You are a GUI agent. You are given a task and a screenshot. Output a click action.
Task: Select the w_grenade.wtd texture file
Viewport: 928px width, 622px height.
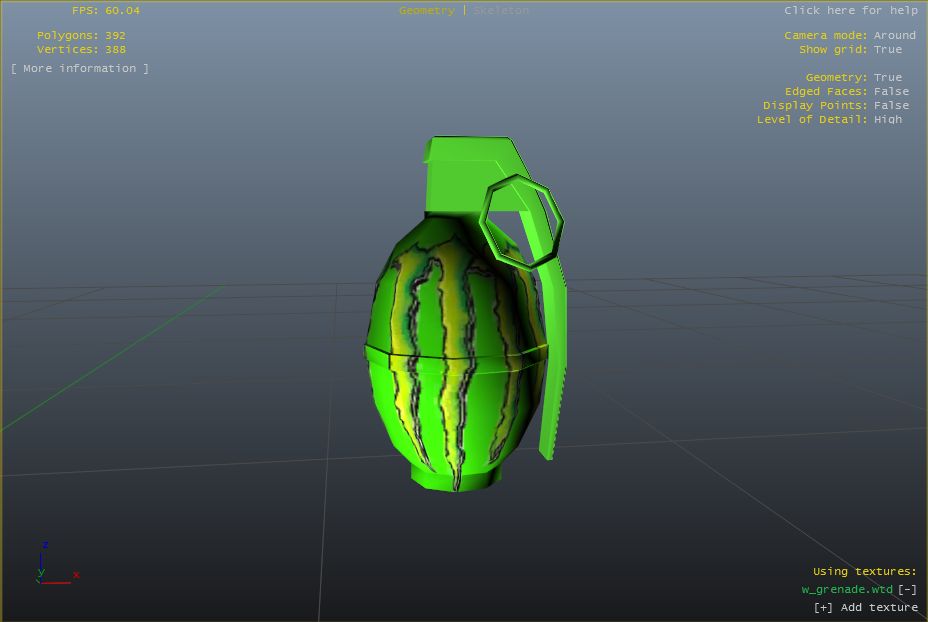846,589
